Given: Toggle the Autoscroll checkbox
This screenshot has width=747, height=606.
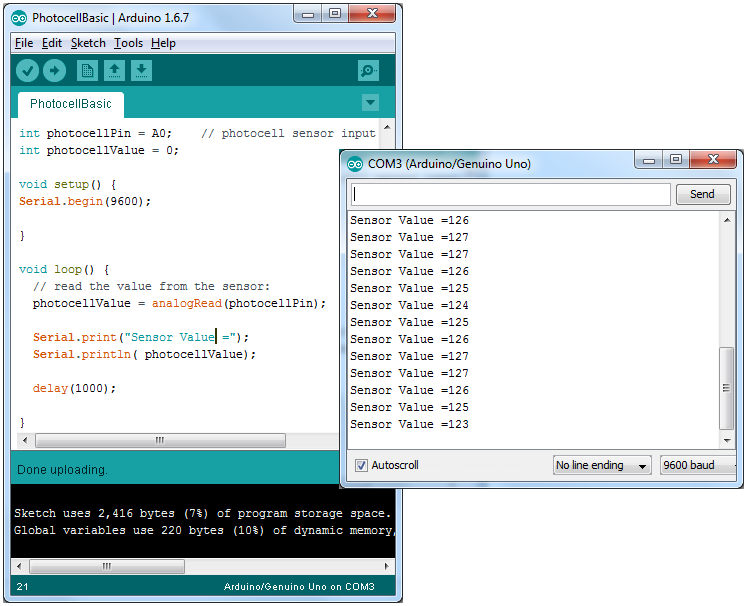Looking at the screenshot, I should [x=361, y=465].
